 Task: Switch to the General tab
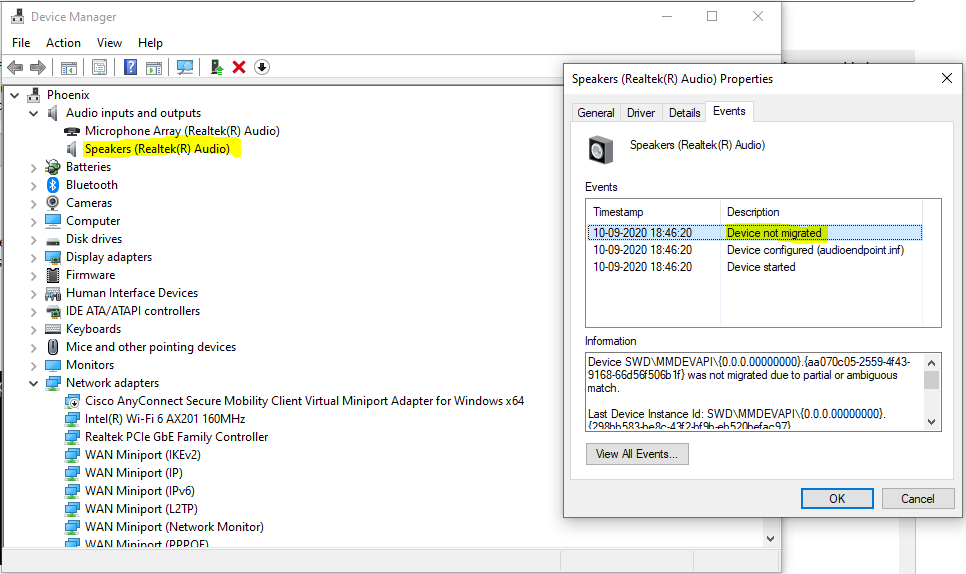(x=596, y=113)
